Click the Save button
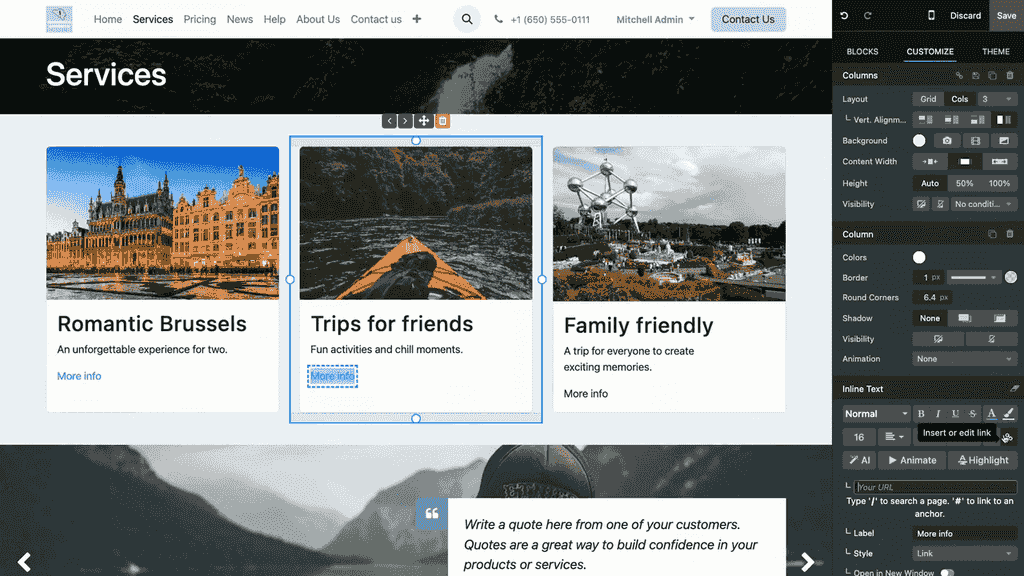Viewport: 1024px width, 576px height. coord(1006,16)
